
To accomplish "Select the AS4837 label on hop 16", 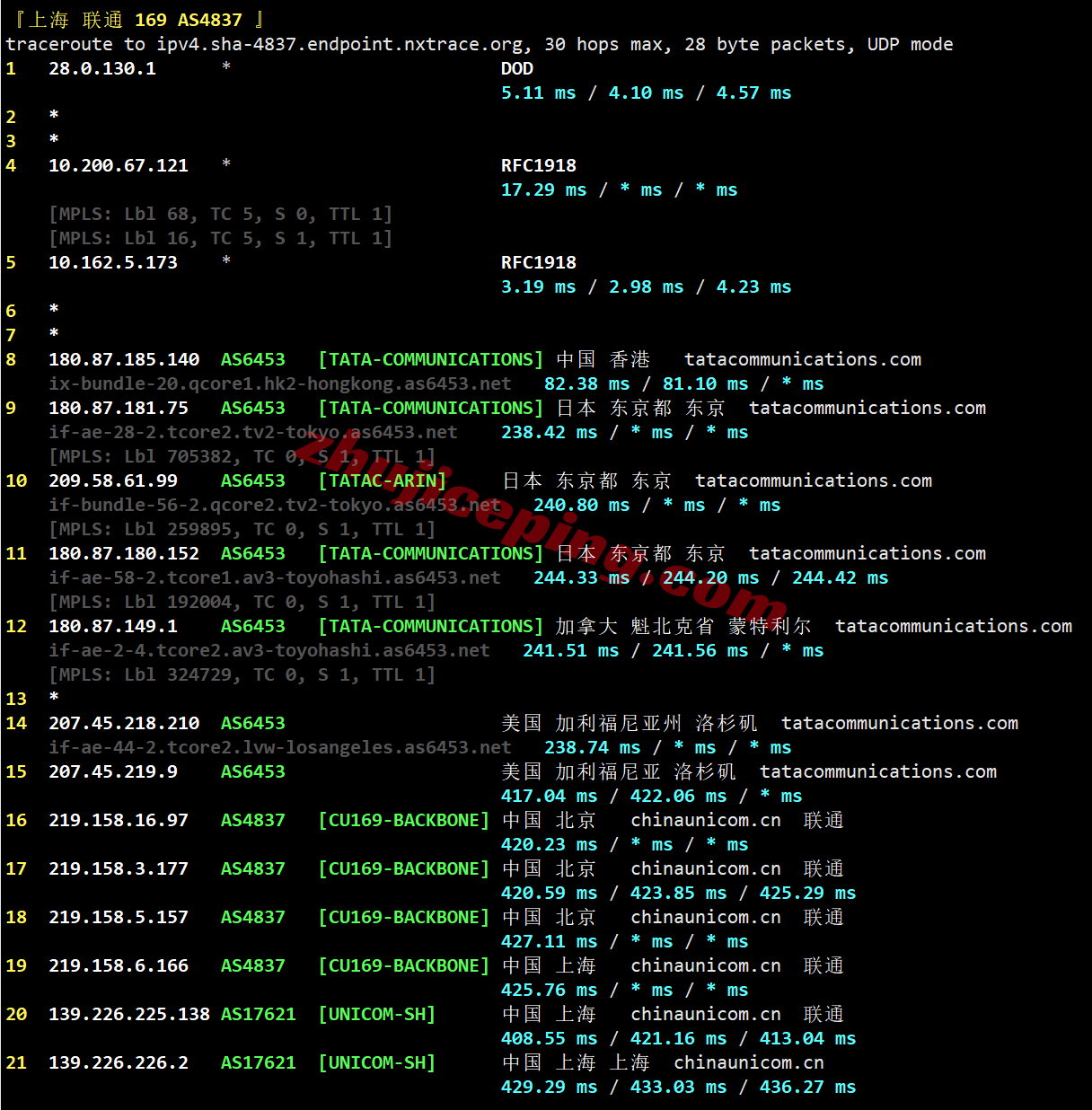I will [x=253, y=820].
